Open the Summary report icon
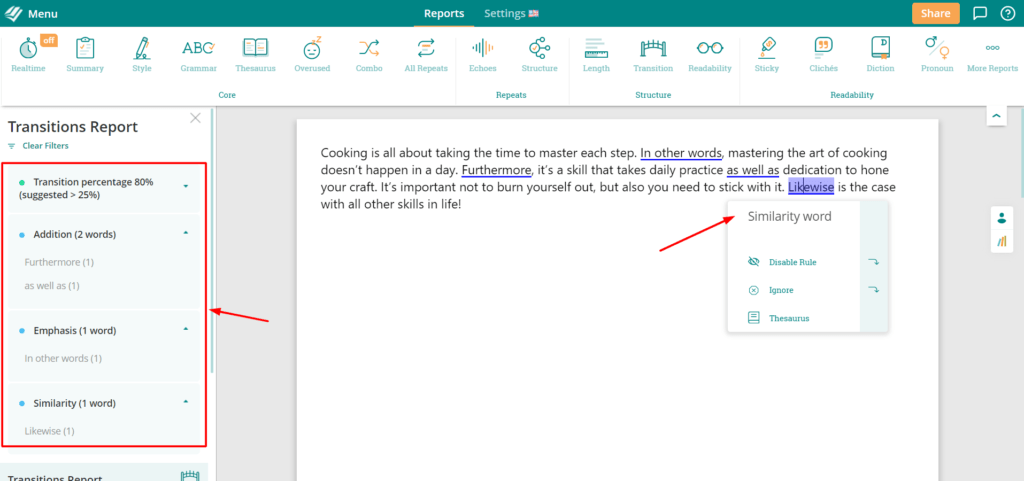This screenshot has width=1024, height=481. [85, 54]
